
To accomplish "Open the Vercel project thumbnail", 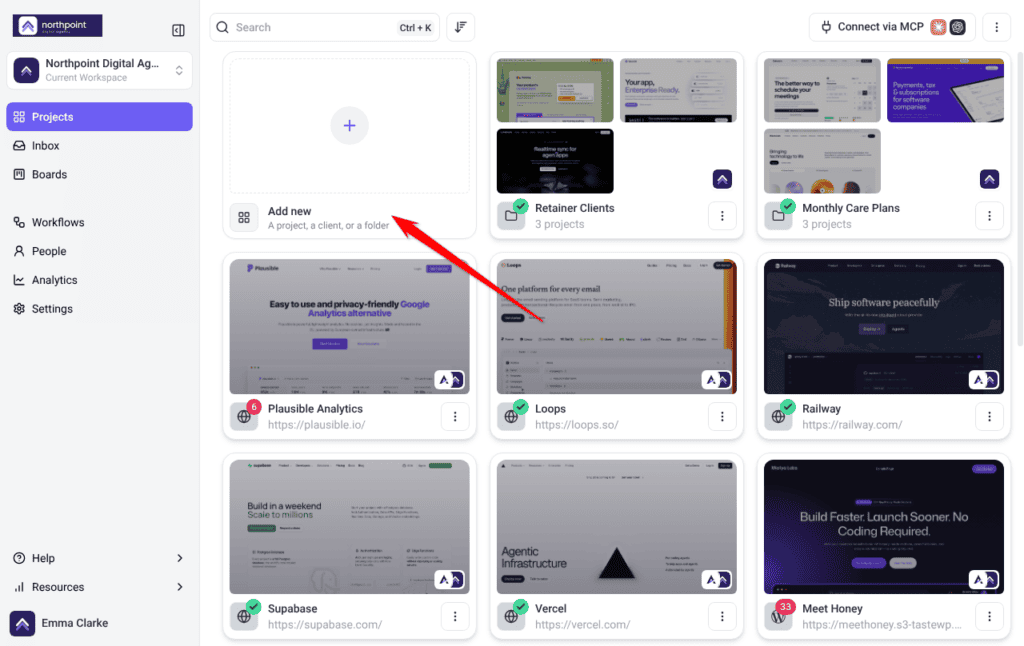I will pyautogui.click(x=616, y=527).
